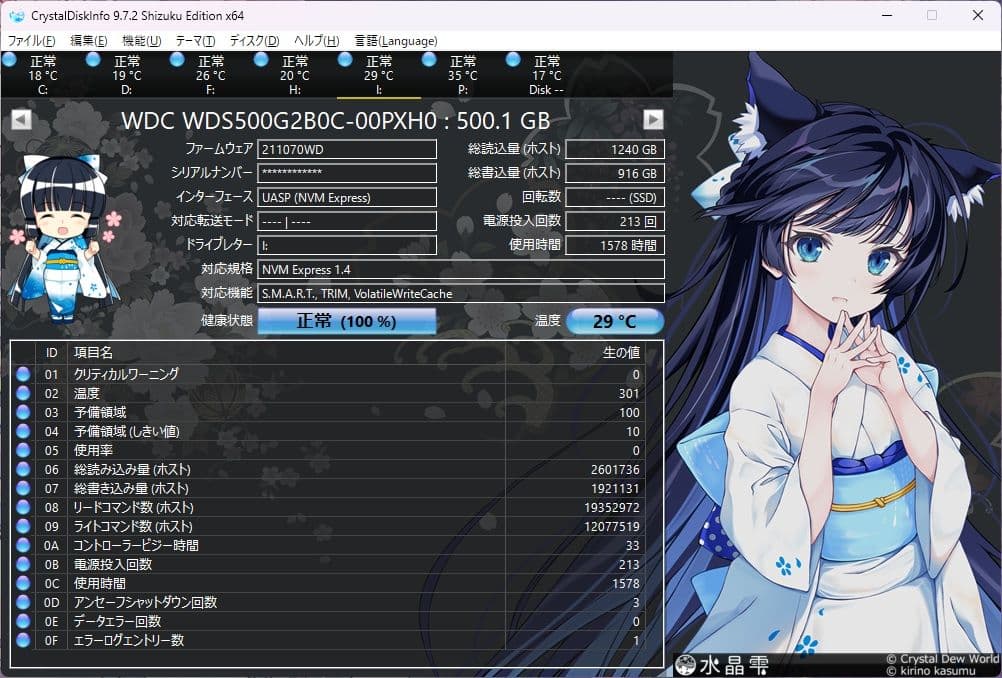Open the ディスク(D) menu

pos(254,41)
